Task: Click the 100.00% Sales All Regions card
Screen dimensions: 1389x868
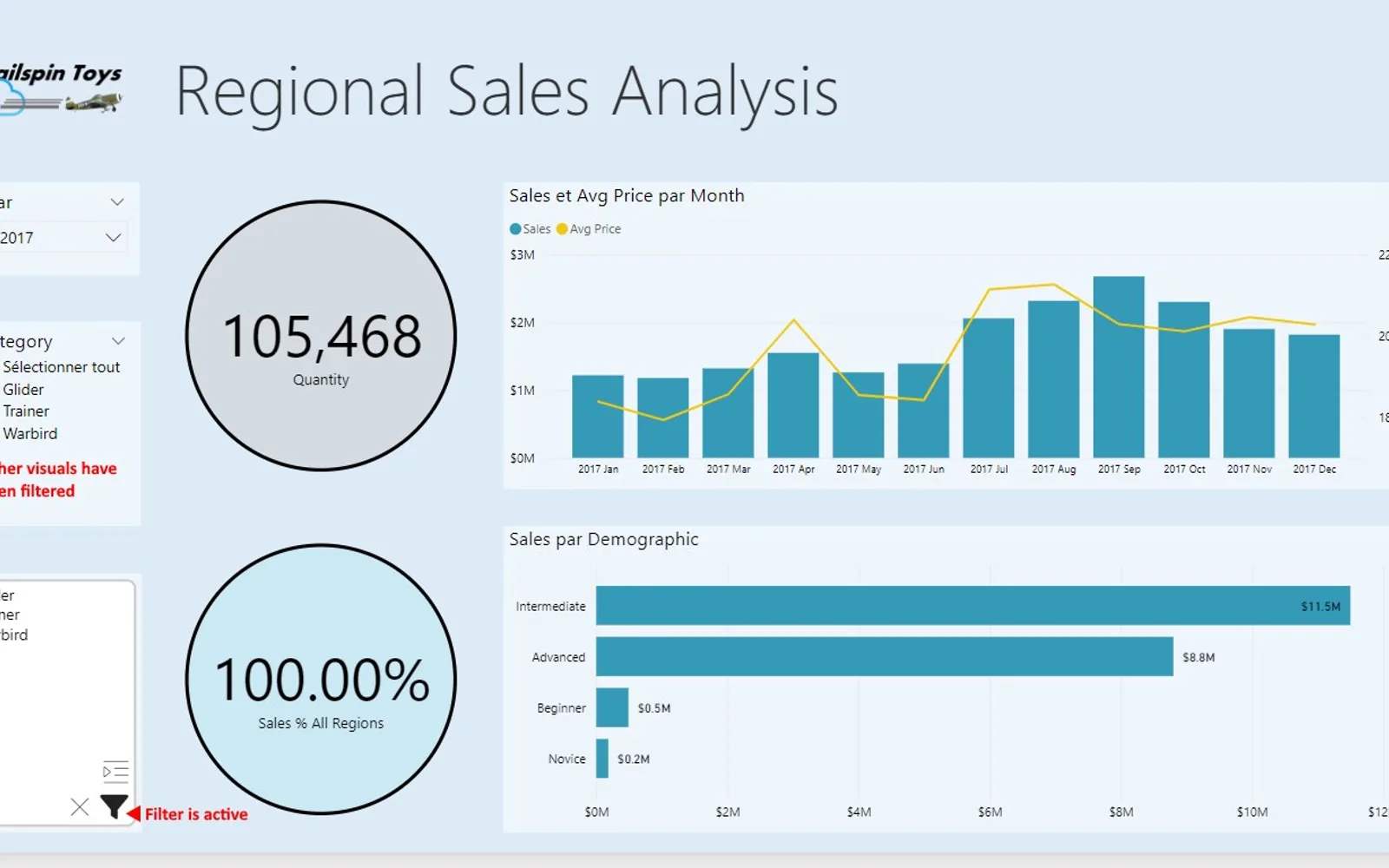Action: 321,680
